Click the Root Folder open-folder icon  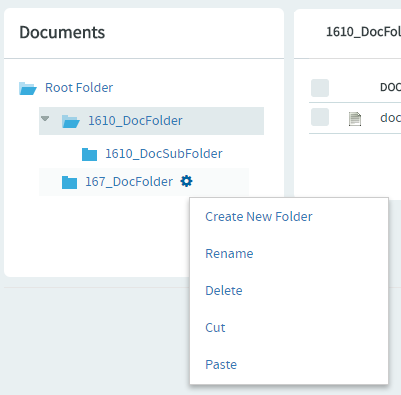28,88
